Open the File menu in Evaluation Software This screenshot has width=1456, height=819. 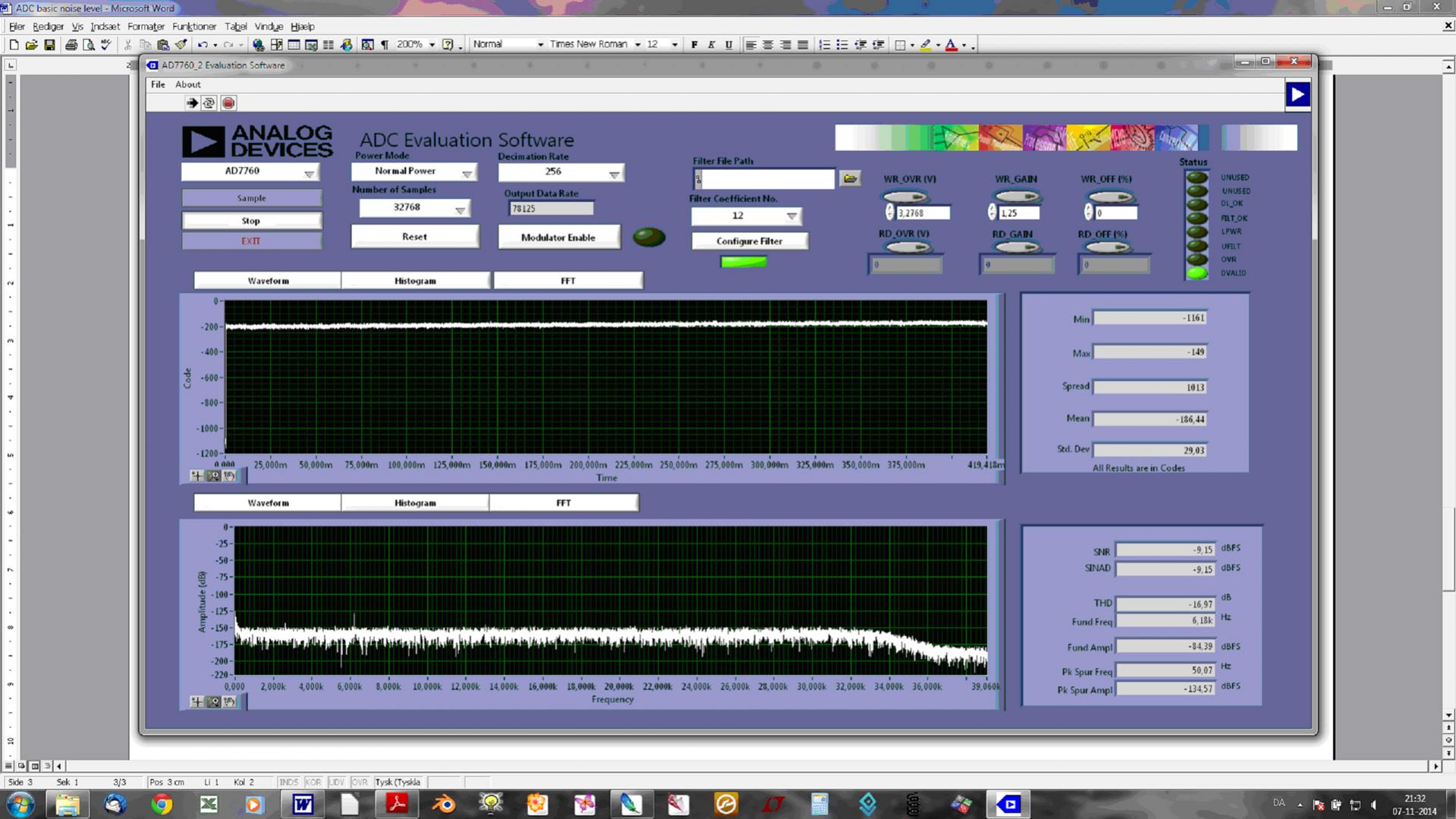158,84
